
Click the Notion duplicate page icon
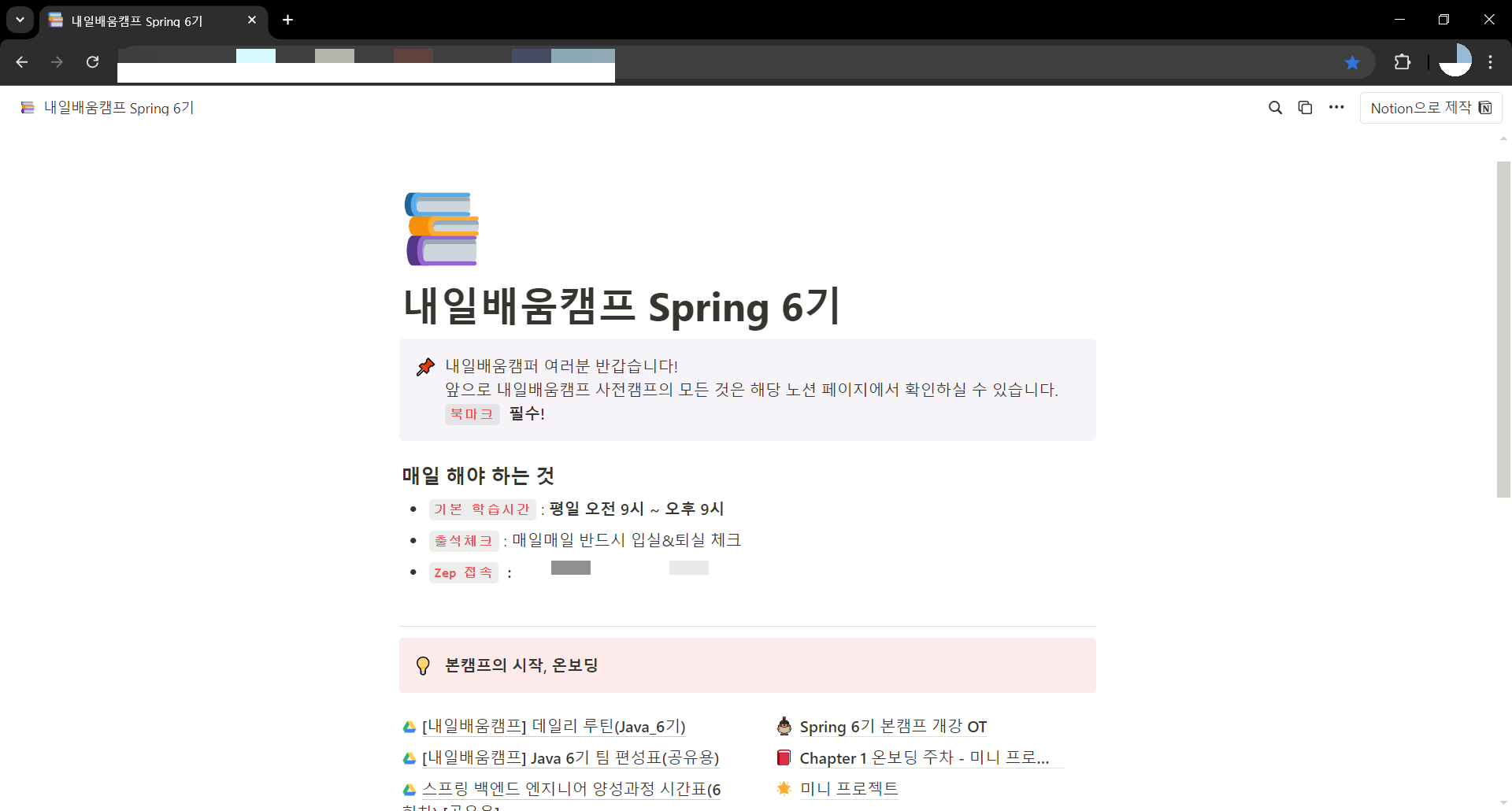click(x=1305, y=108)
